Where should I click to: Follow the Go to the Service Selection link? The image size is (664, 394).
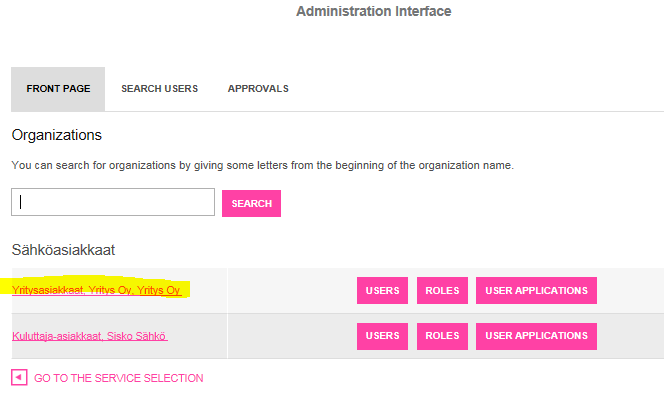[119, 378]
